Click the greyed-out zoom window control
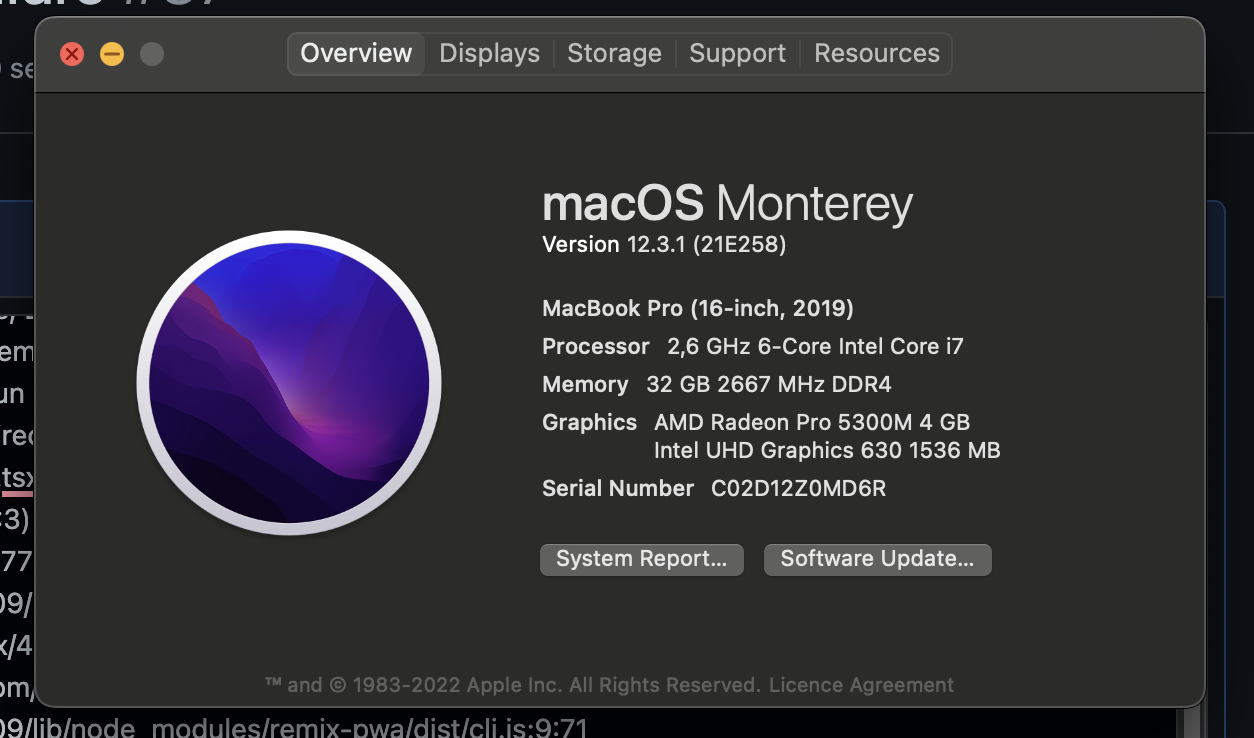The height and width of the screenshot is (738, 1254). [x=152, y=55]
